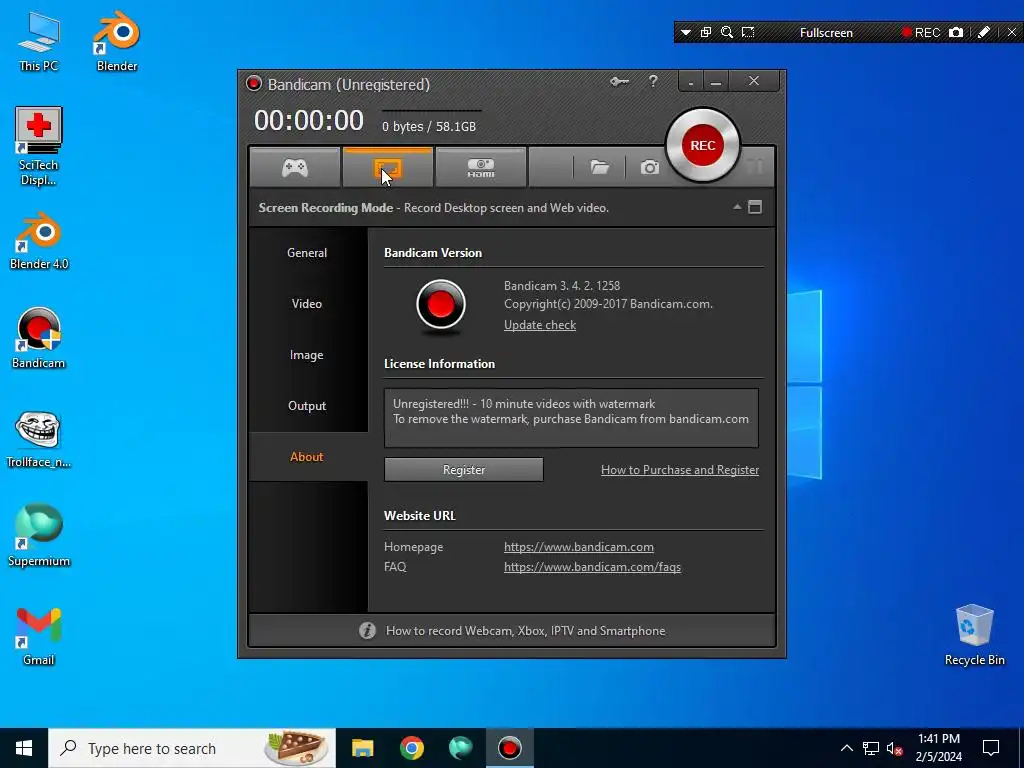This screenshot has height=768, width=1024.
Task: Click the Update check link
Action: tap(540, 325)
